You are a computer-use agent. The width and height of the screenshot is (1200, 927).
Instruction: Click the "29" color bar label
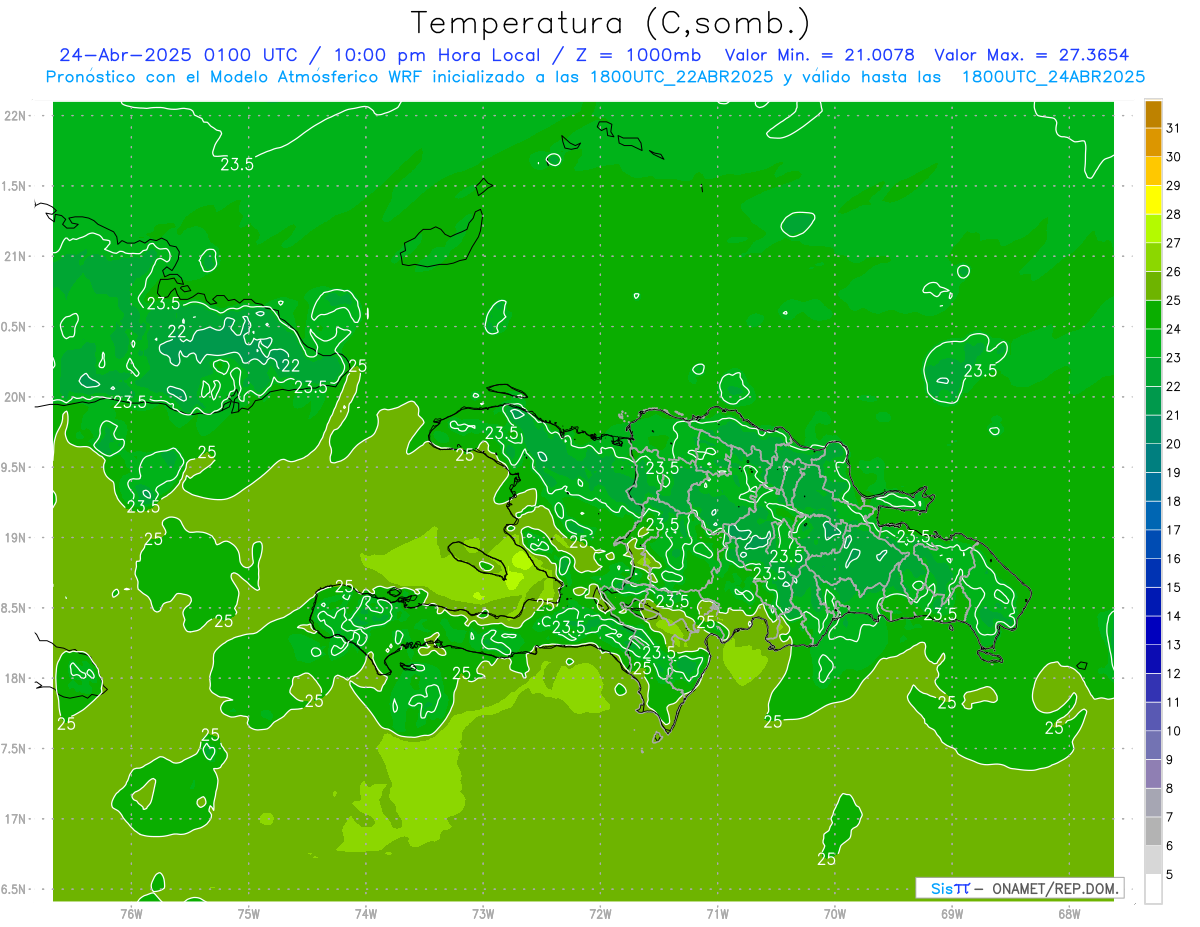click(x=1174, y=186)
